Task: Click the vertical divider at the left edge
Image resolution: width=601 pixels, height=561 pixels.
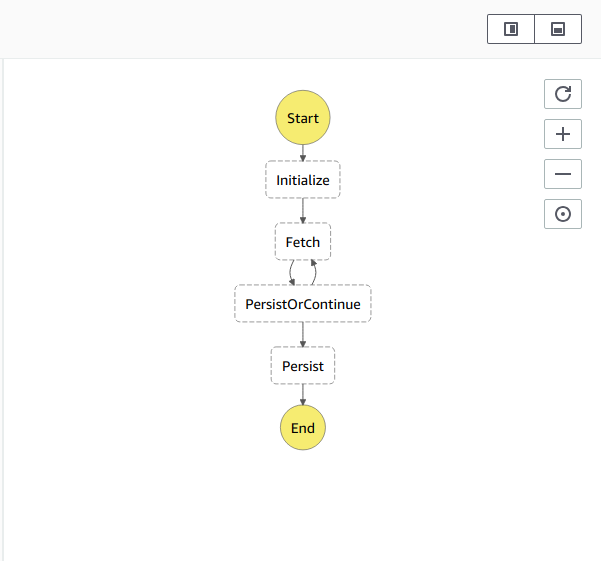Action: point(3,300)
